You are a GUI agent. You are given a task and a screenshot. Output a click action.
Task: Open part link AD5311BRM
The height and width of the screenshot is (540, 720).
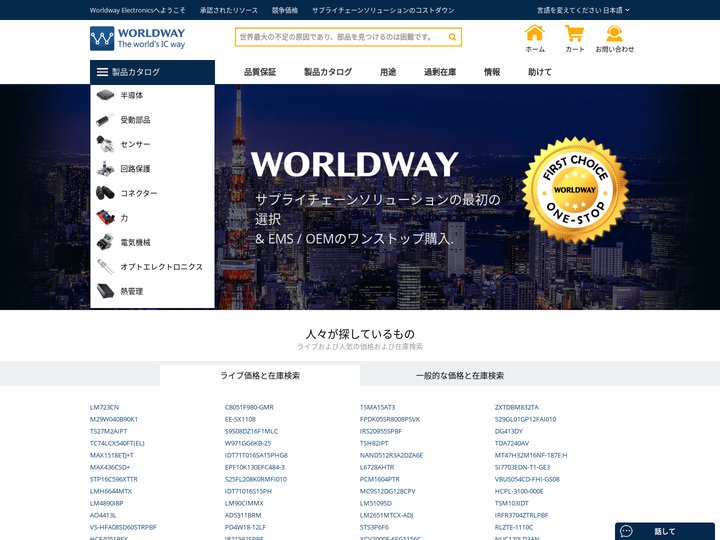243,515
